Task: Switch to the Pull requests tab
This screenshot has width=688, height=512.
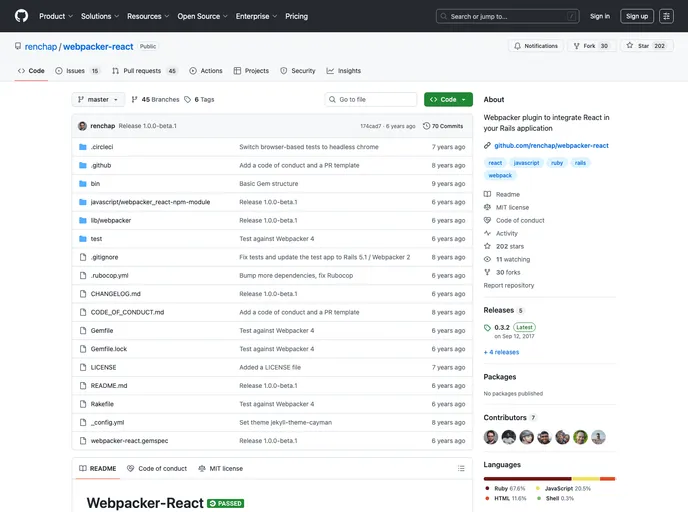Action: pyautogui.click(x=144, y=71)
